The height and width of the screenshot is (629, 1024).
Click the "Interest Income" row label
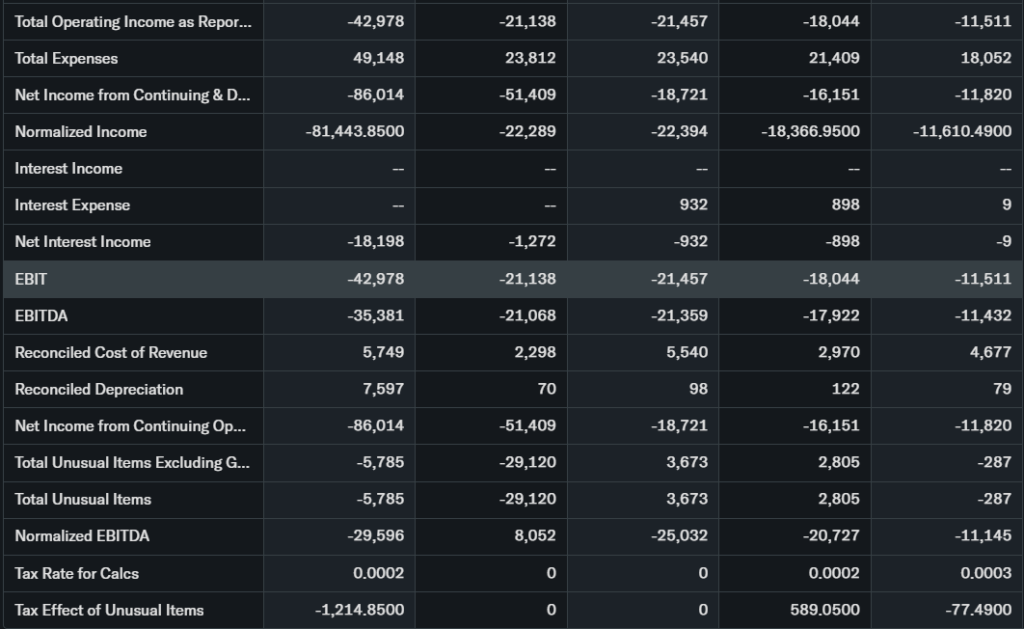68,168
